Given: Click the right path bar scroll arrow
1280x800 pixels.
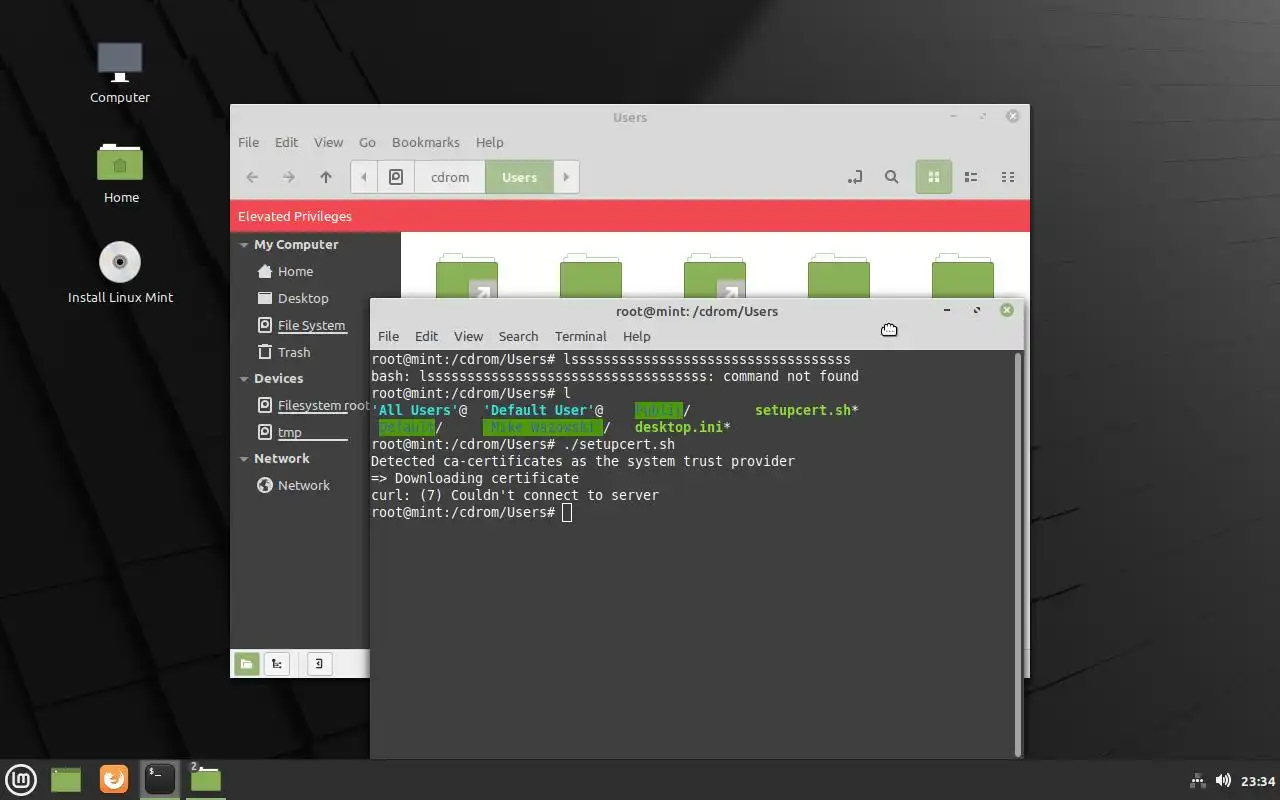Looking at the screenshot, I should 566,177.
